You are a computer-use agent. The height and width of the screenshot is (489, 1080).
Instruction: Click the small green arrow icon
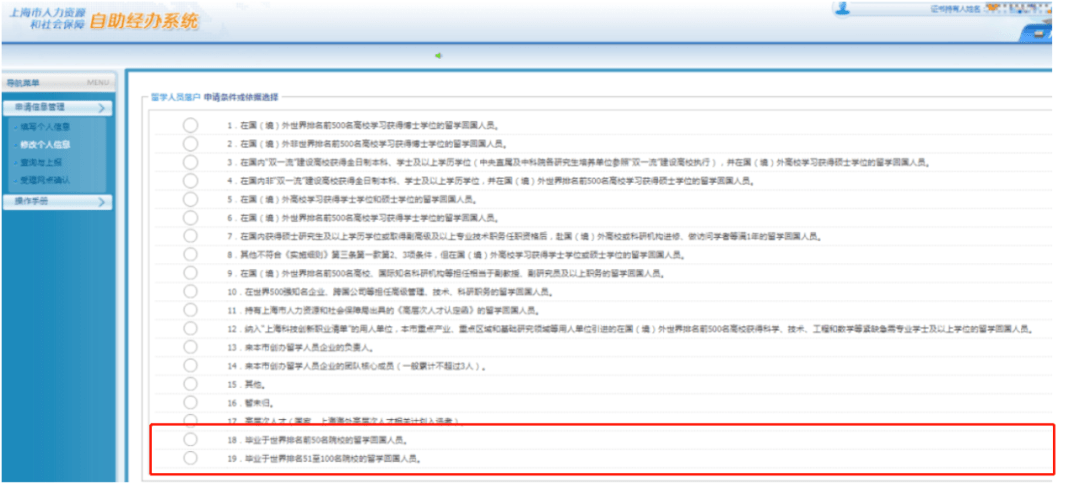click(438, 56)
